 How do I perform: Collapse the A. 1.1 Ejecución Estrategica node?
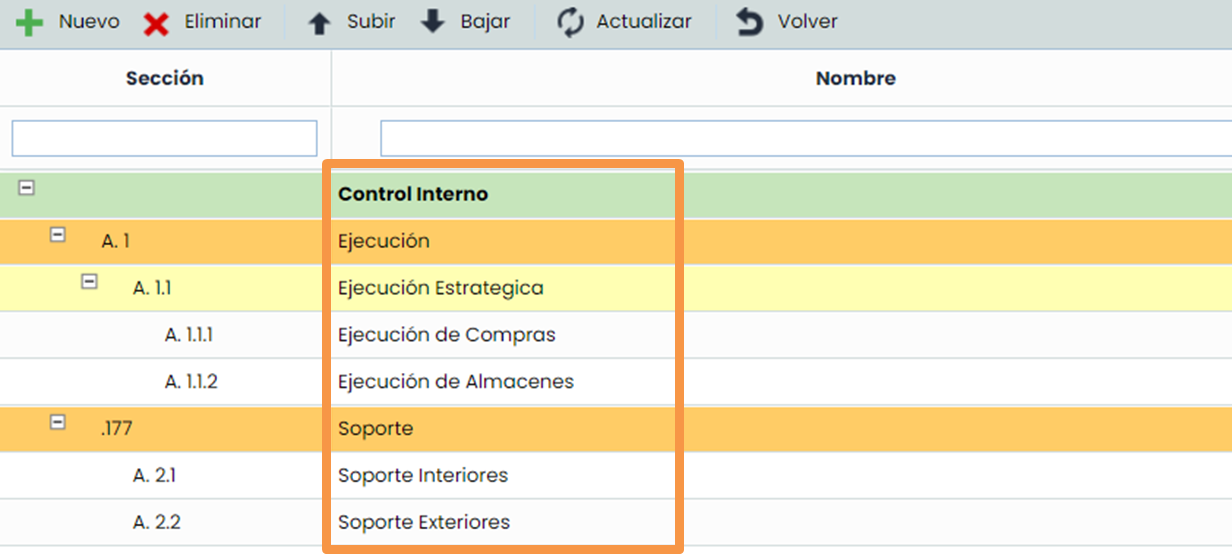(x=89, y=282)
